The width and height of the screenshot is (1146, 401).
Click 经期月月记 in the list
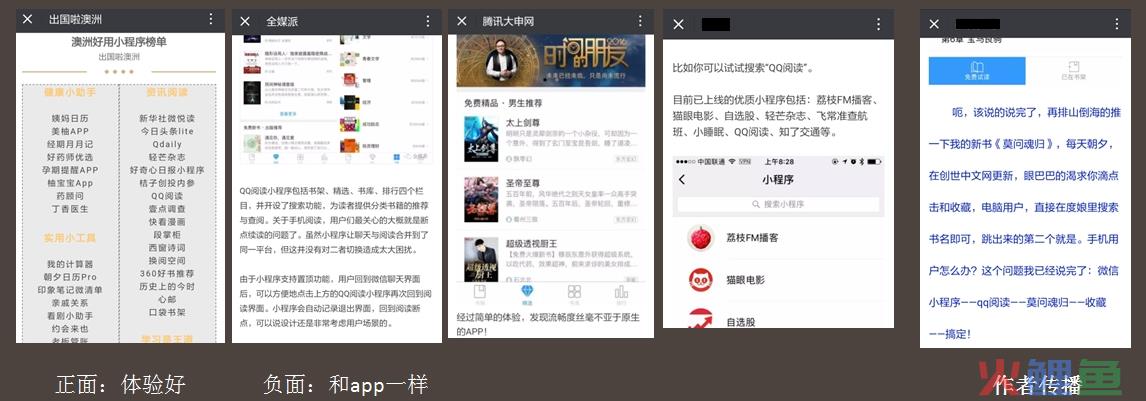pyautogui.click(x=69, y=145)
